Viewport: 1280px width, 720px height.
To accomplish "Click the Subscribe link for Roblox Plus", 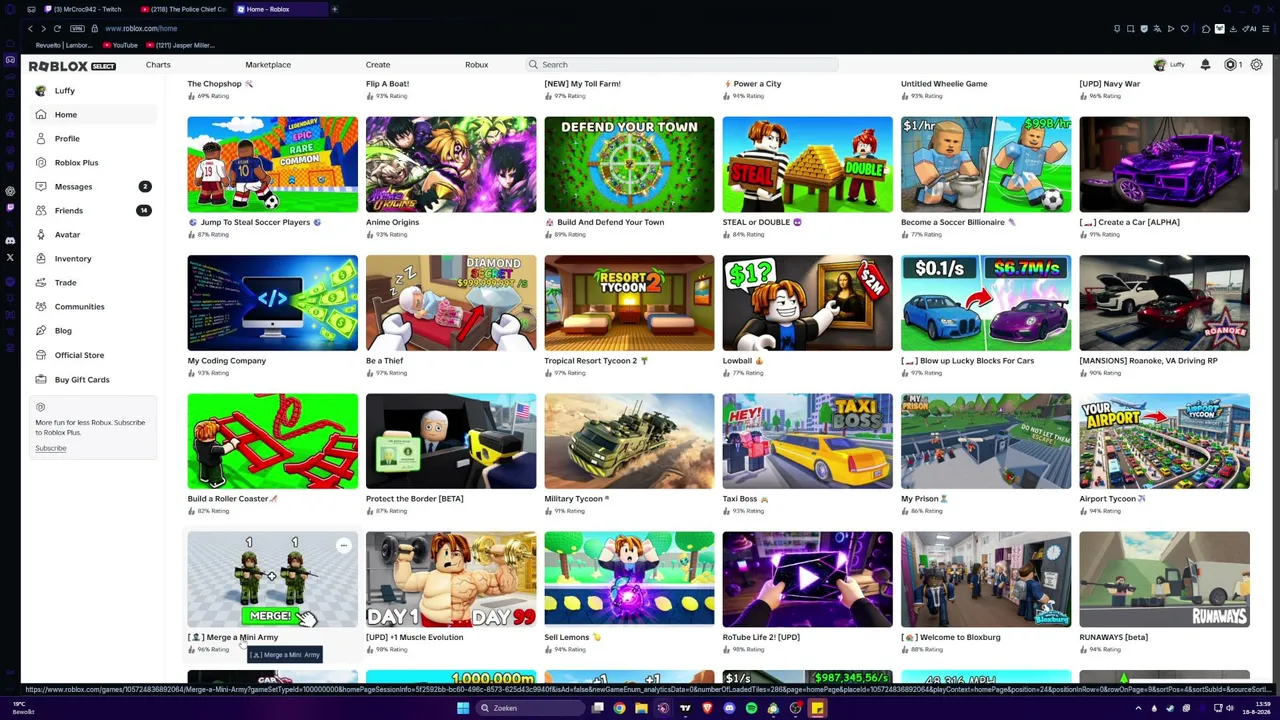I will pos(51,449).
